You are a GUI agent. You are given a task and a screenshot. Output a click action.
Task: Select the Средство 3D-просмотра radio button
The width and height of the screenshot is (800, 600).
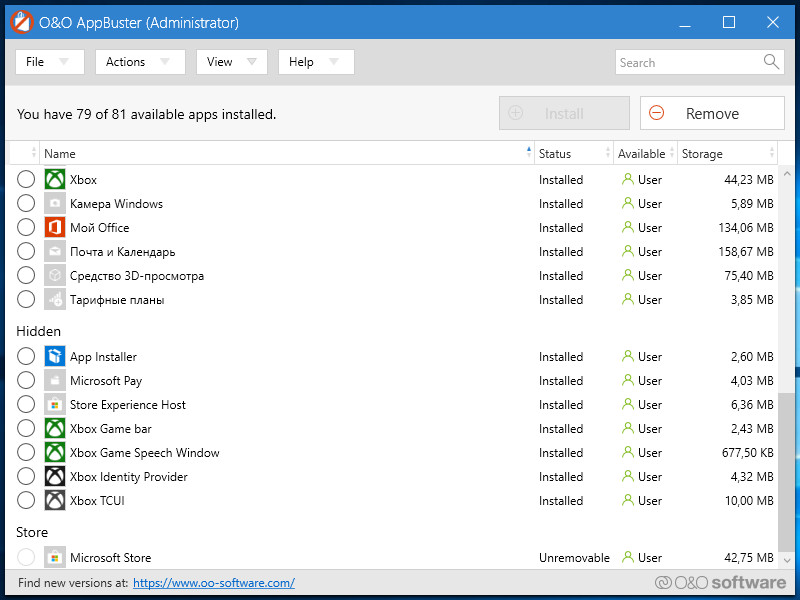[26, 276]
